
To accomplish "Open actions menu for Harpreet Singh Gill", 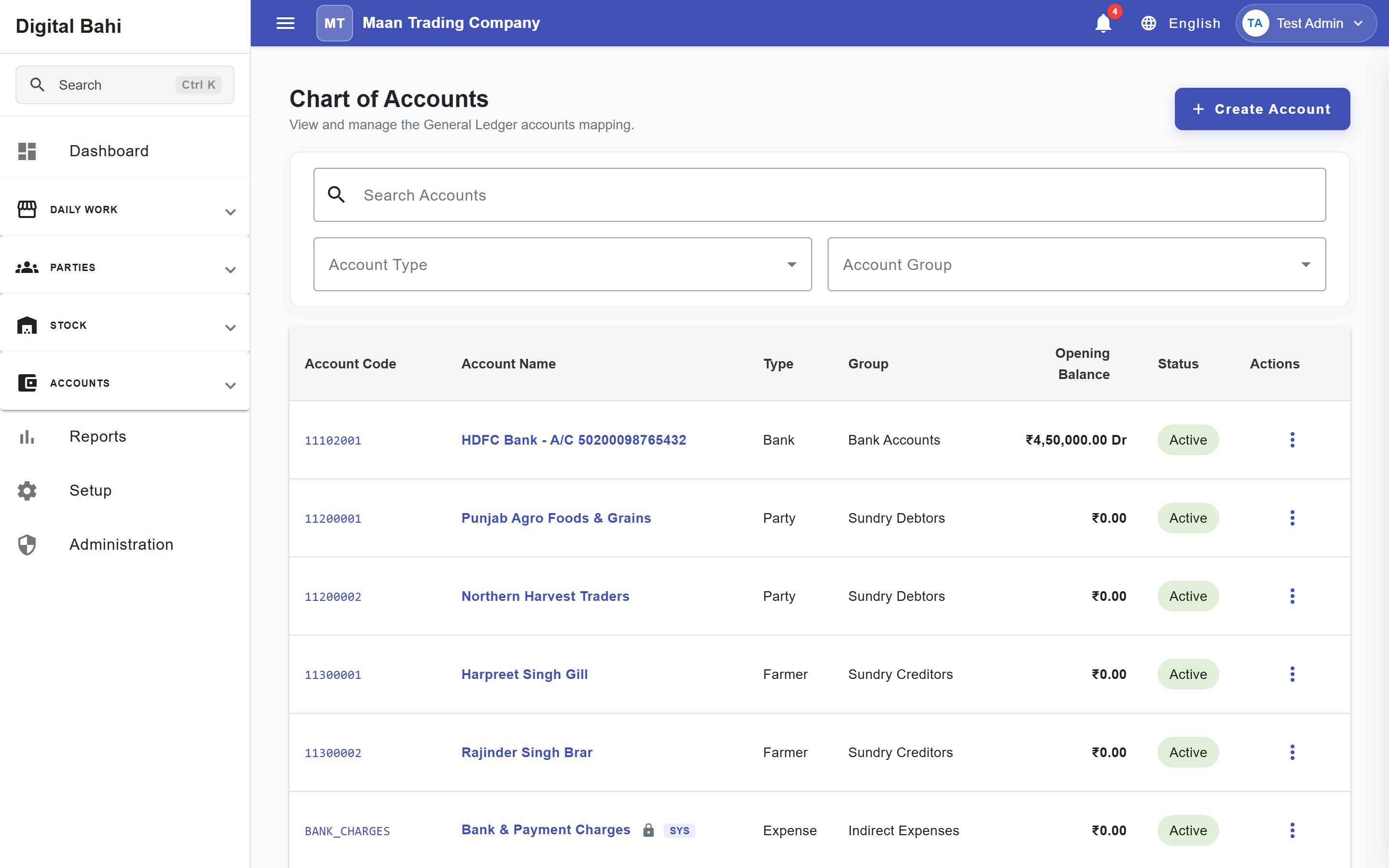I will (x=1292, y=674).
